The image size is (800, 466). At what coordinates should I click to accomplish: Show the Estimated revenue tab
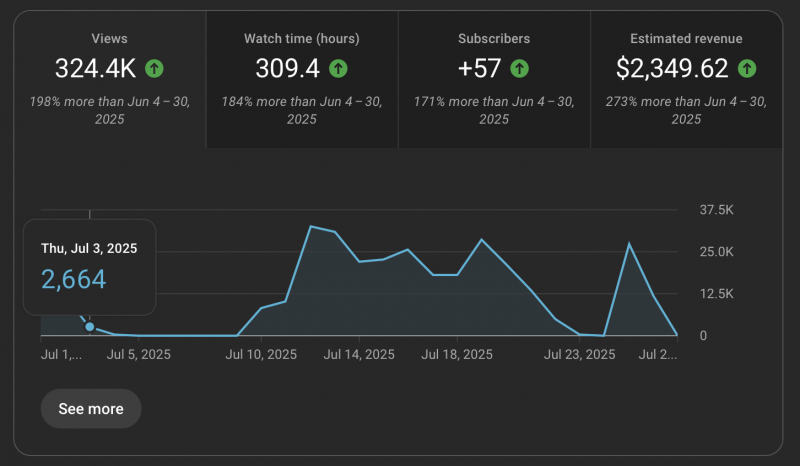[686, 80]
